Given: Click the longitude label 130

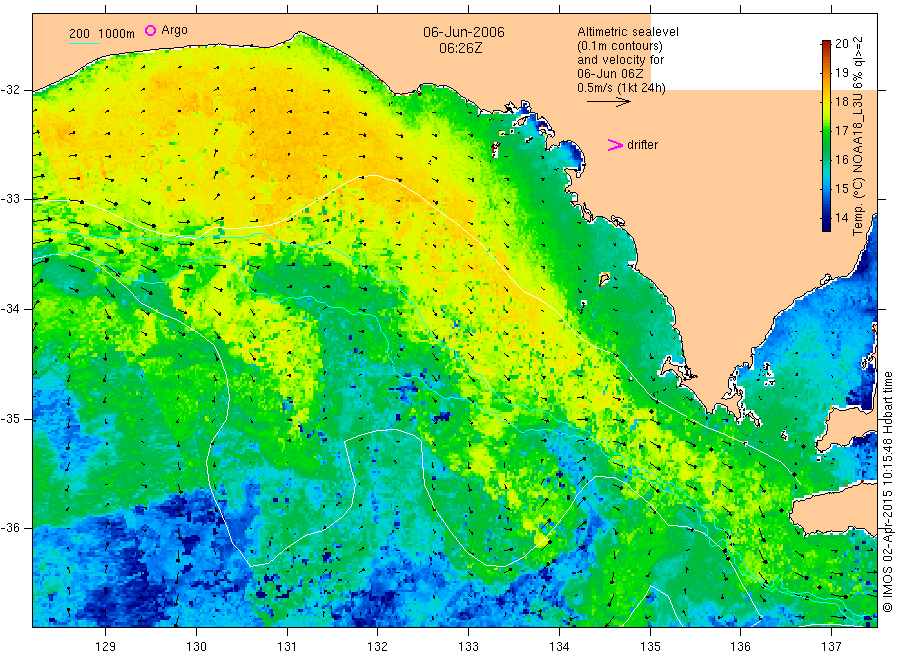Looking at the screenshot, I should click(196, 647).
